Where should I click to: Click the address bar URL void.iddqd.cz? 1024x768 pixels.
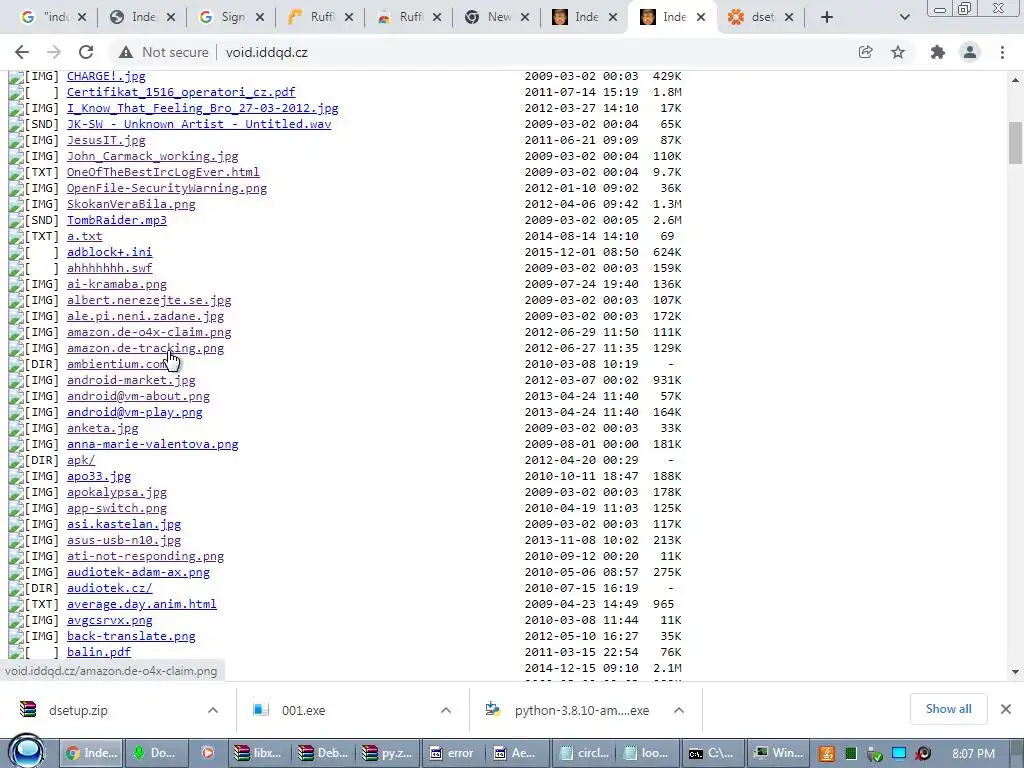pos(266,52)
